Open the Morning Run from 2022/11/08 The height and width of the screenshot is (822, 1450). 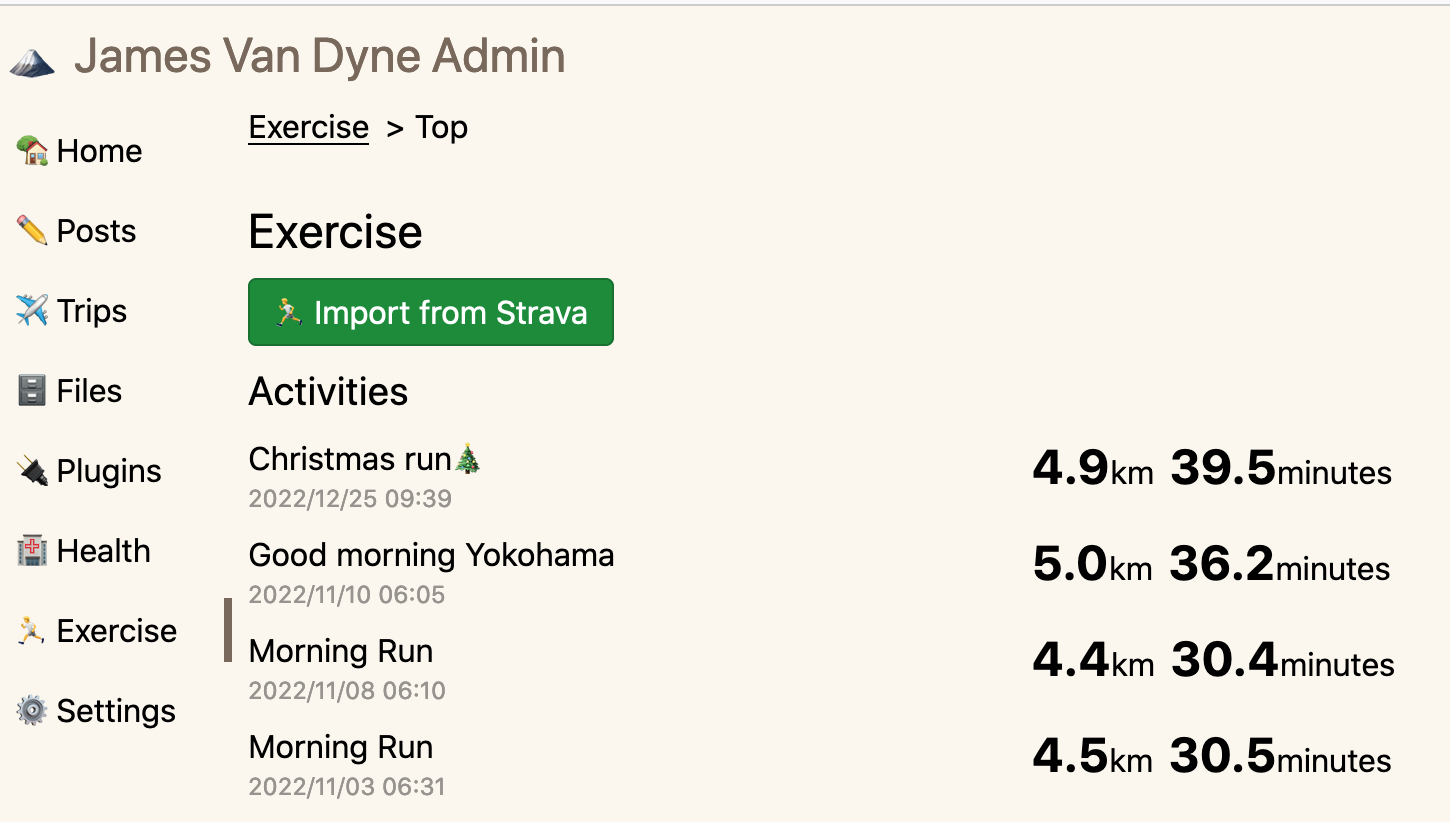click(x=341, y=652)
